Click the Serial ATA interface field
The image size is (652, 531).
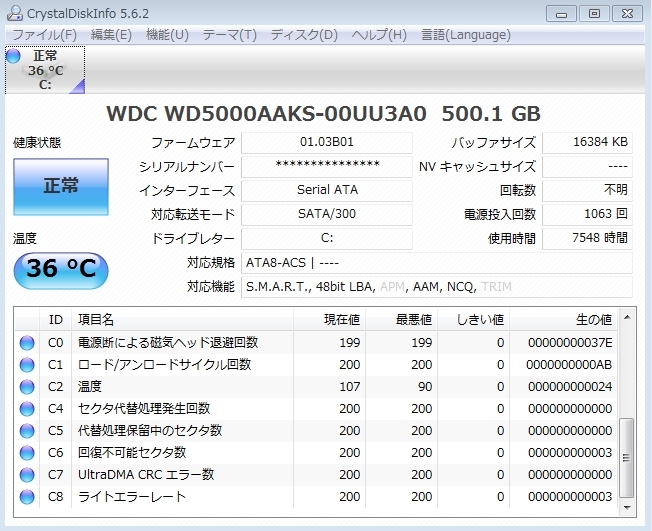(x=327, y=190)
